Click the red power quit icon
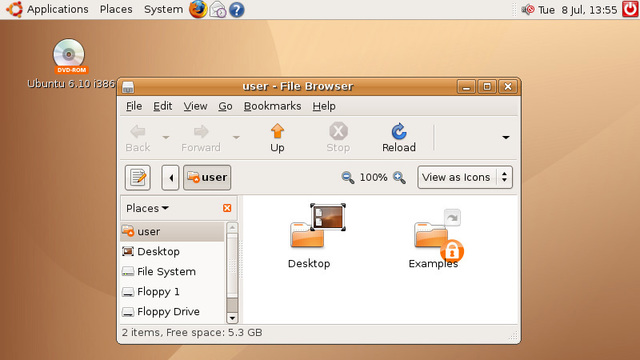This screenshot has width=640, height=360. 630,9
